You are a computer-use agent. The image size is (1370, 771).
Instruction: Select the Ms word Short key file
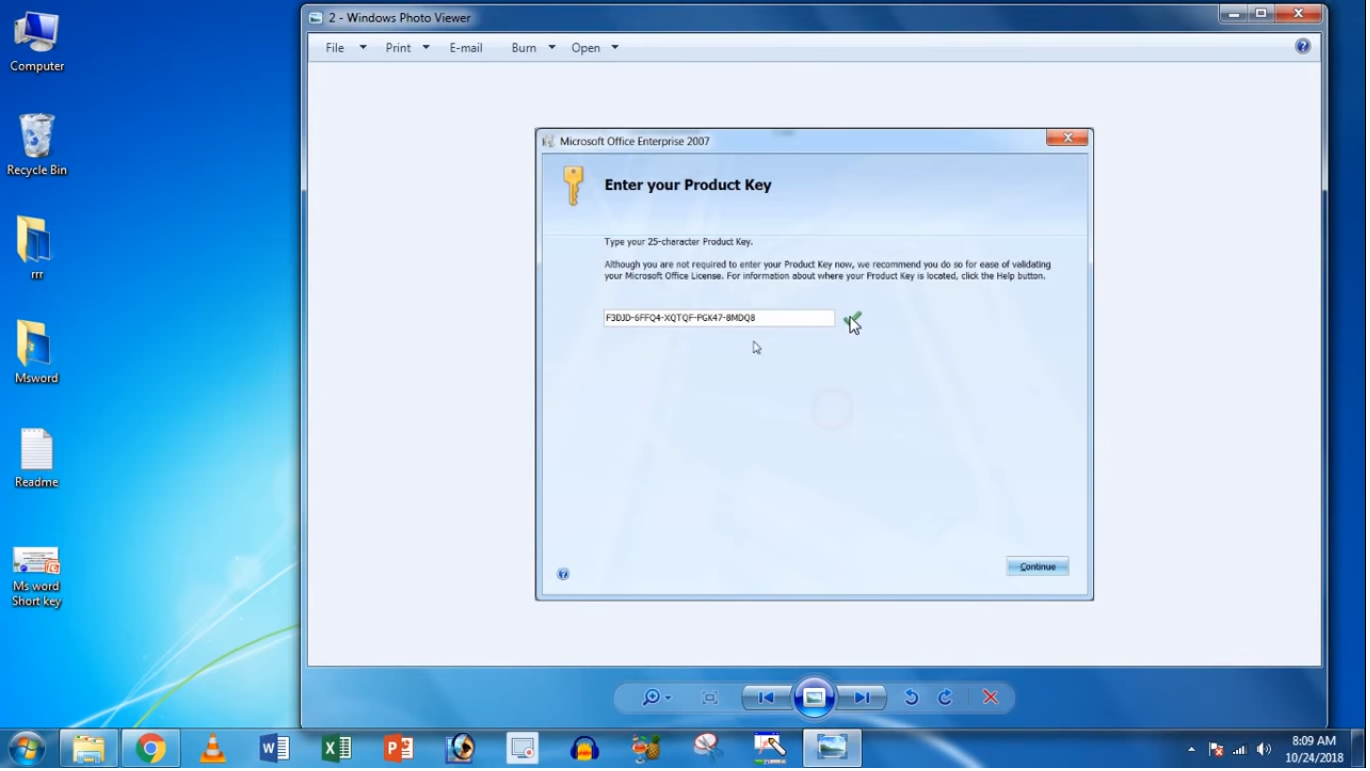click(37, 576)
